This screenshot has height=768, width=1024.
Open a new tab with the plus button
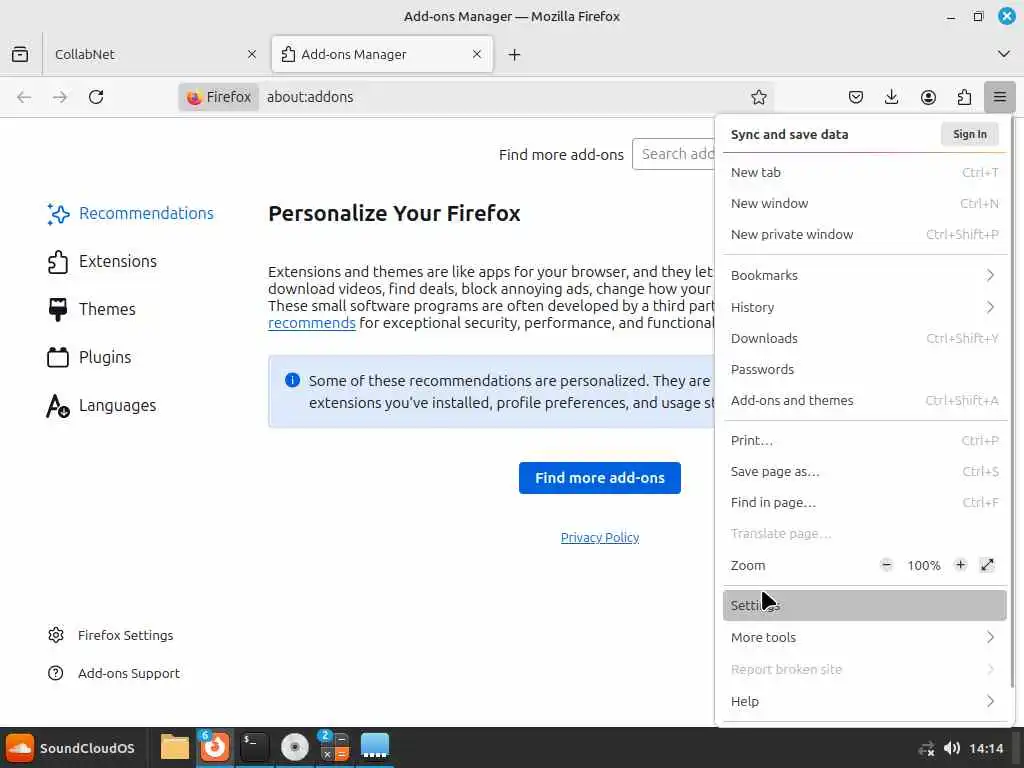(x=515, y=54)
